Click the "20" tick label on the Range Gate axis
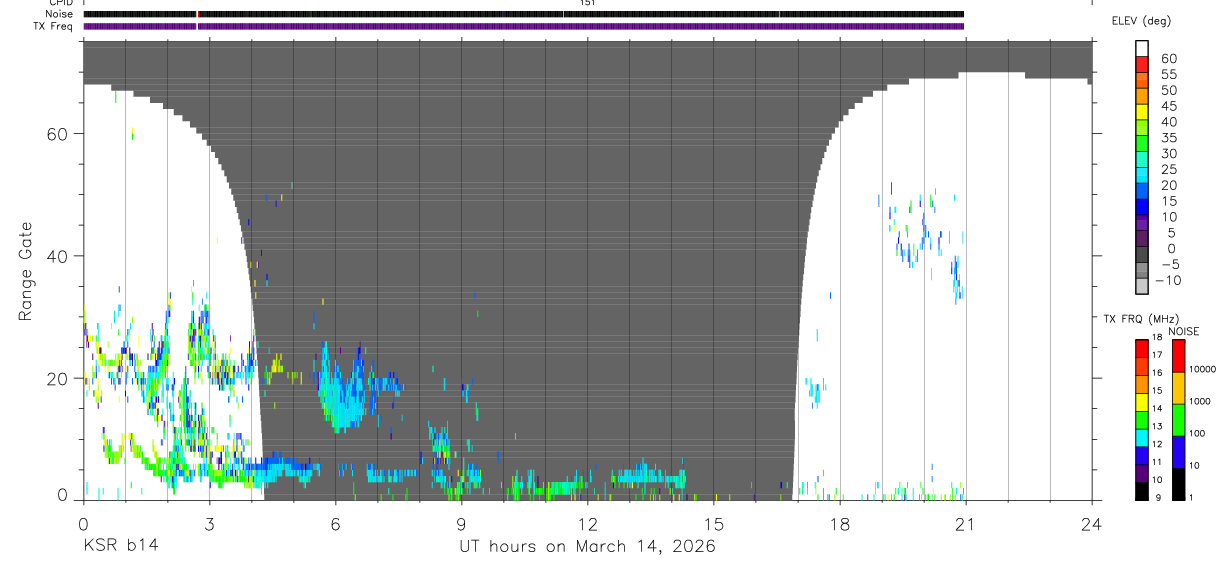This screenshot has height=567, width=1228. [x=58, y=379]
